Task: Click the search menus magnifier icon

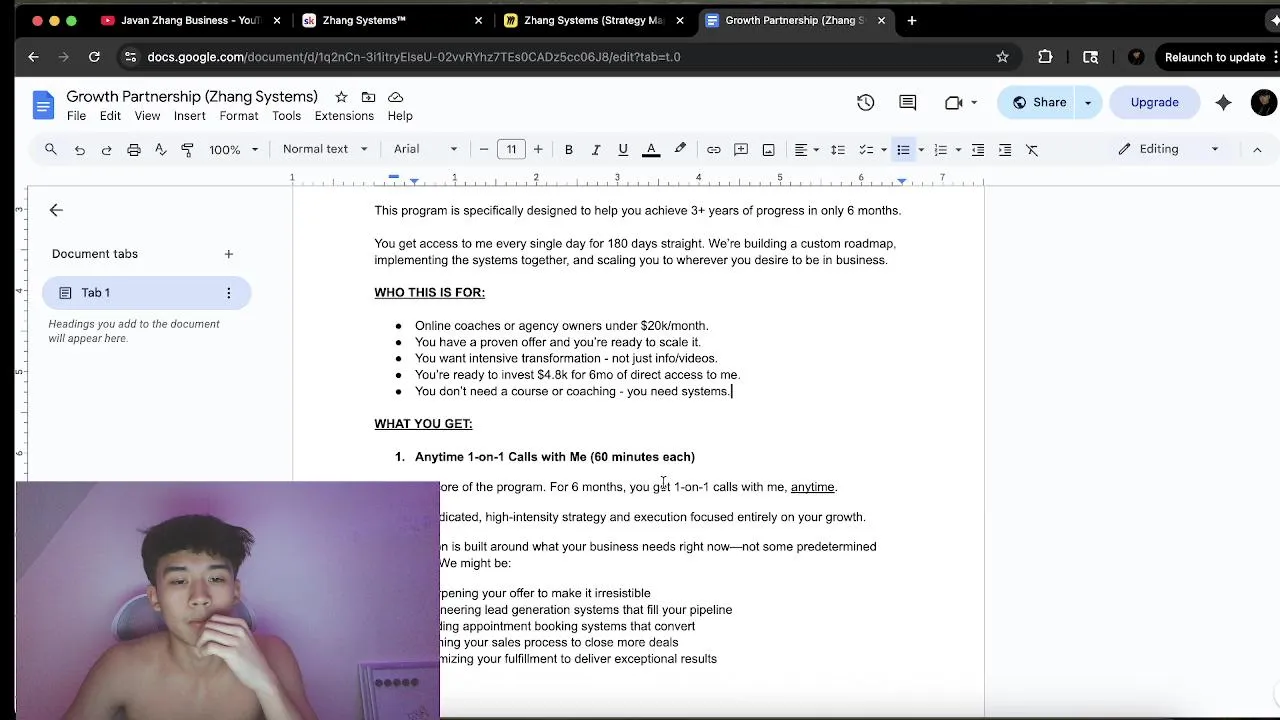Action: click(x=51, y=149)
